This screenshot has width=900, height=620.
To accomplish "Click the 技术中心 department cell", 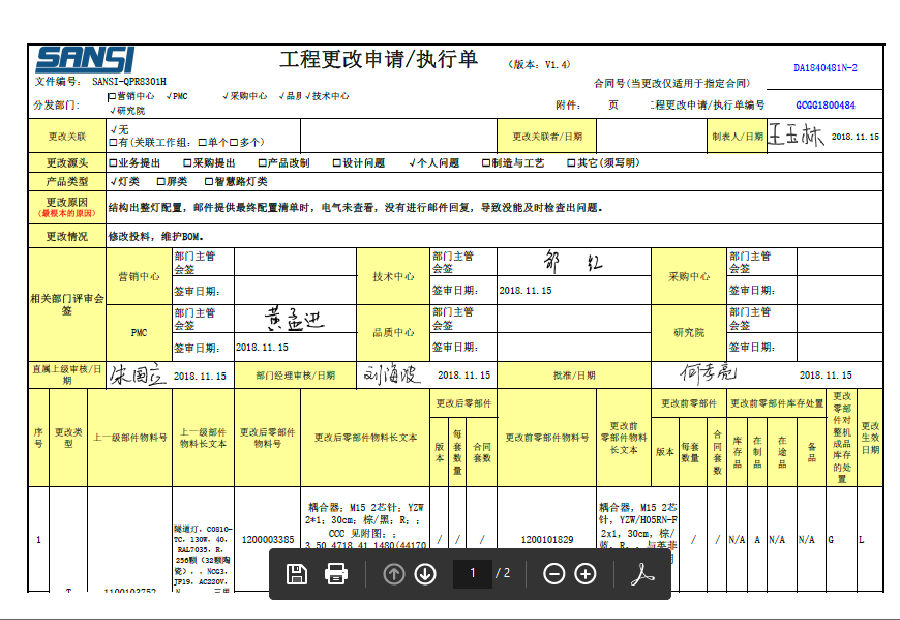I will [393, 277].
